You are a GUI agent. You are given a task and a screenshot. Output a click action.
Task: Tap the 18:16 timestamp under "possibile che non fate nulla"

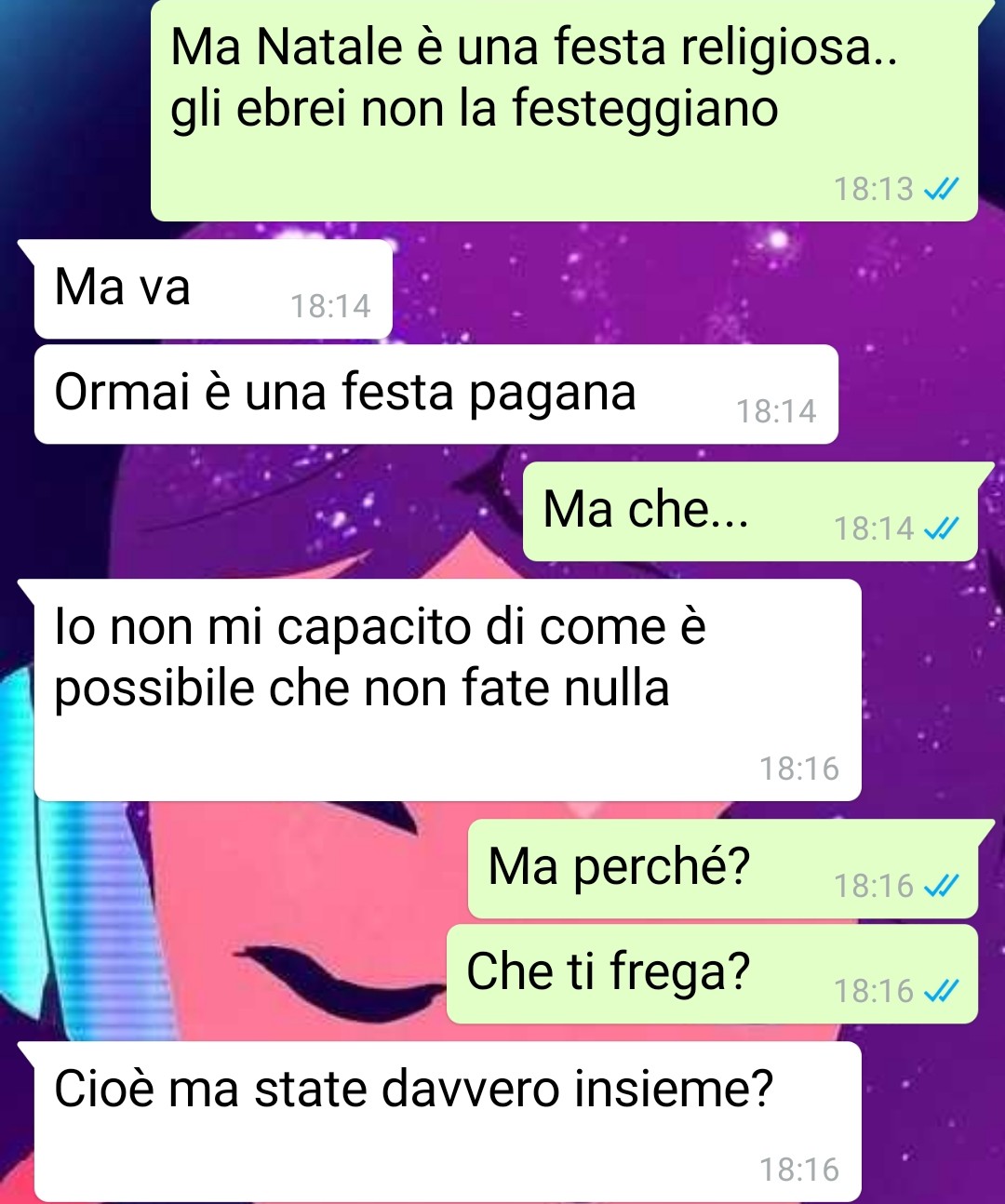799,769
